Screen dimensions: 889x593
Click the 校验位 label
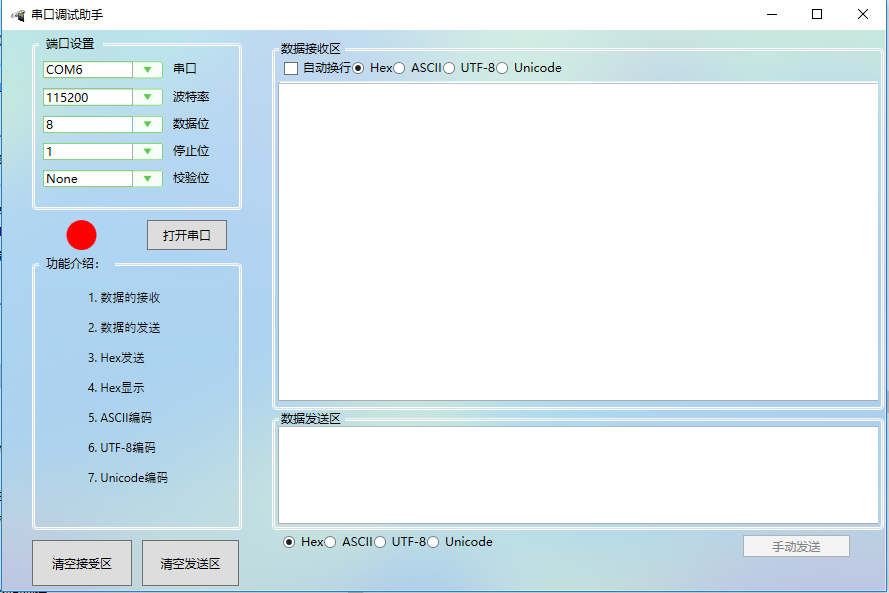pyautogui.click(x=191, y=178)
